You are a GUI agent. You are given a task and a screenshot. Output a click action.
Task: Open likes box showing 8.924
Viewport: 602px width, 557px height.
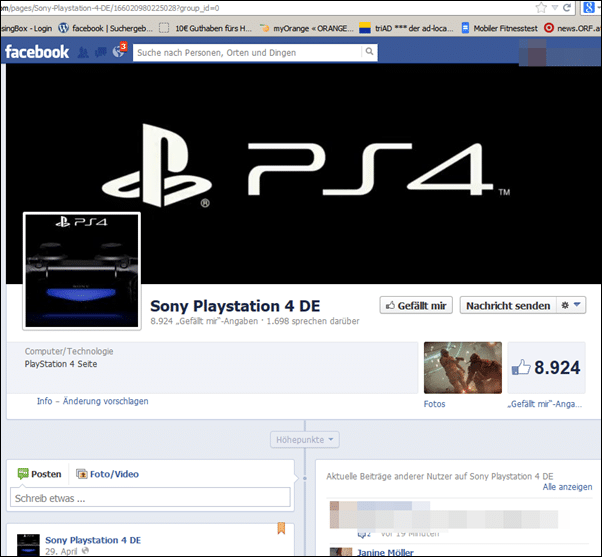pyautogui.click(x=546, y=367)
